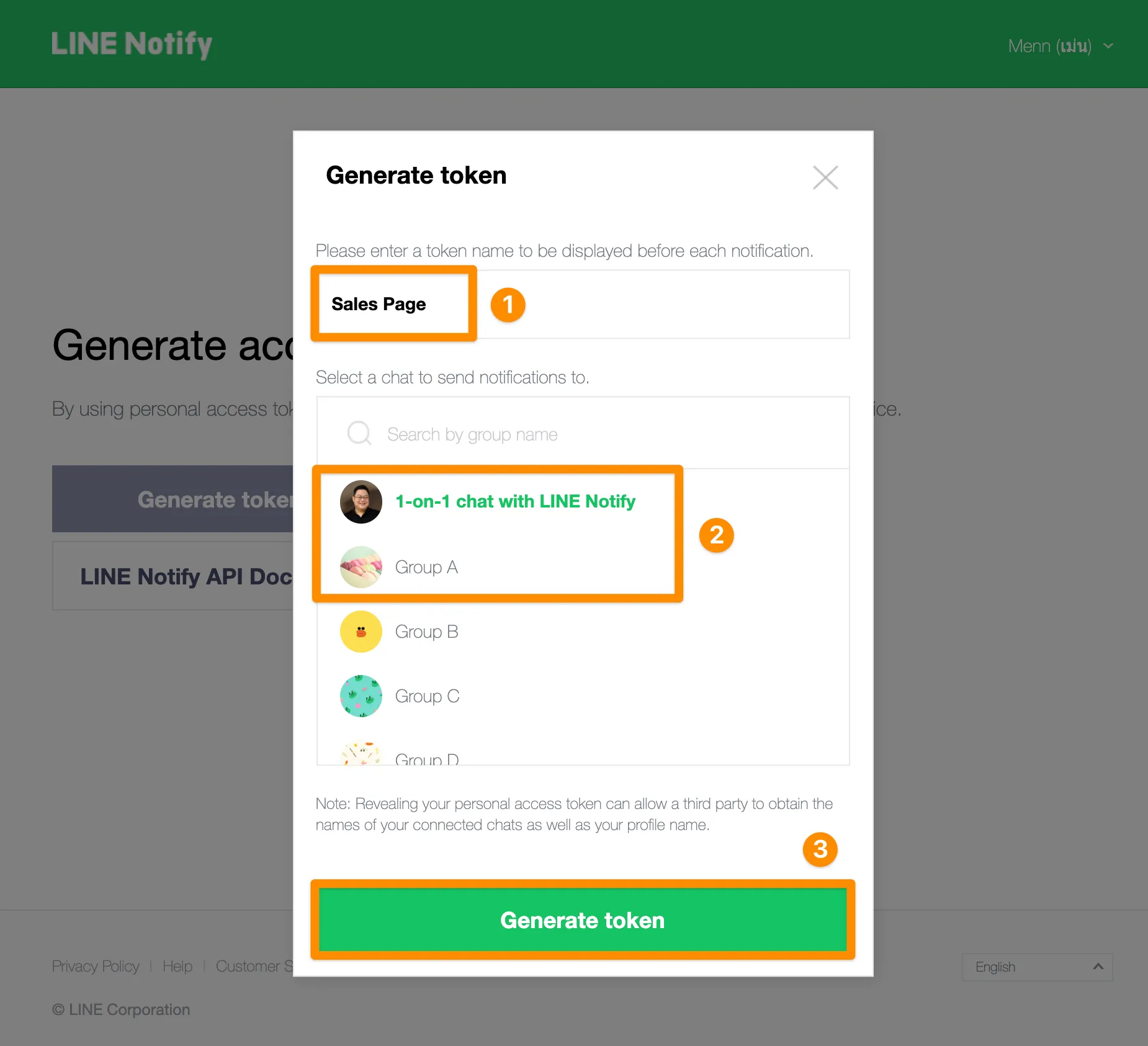Select the 1-on-1 chat with LINE Notify entry
This screenshot has height=1046, width=1148.
coord(514,501)
